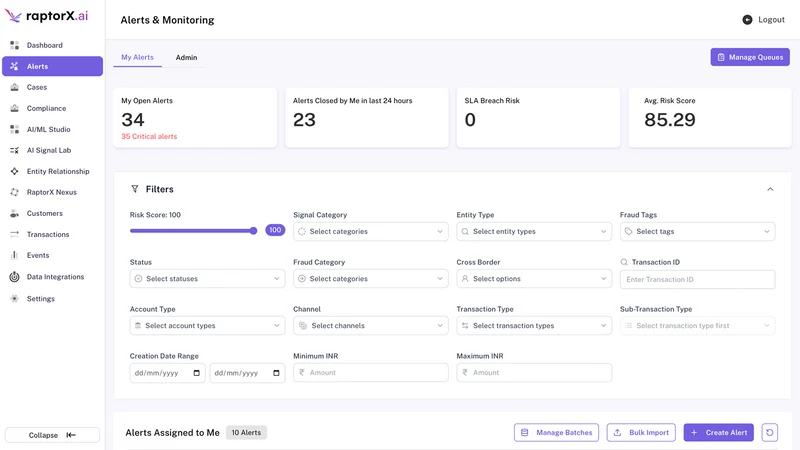800x450 pixels.
Task: Click the Dashboard sidebar icon
Action: coord(14,45)
